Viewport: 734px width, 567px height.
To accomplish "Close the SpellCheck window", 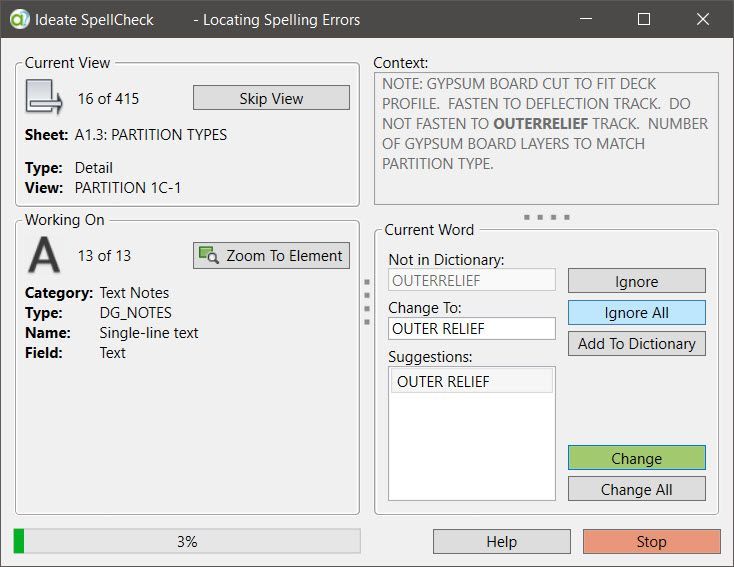I will [x=703, y=19].
